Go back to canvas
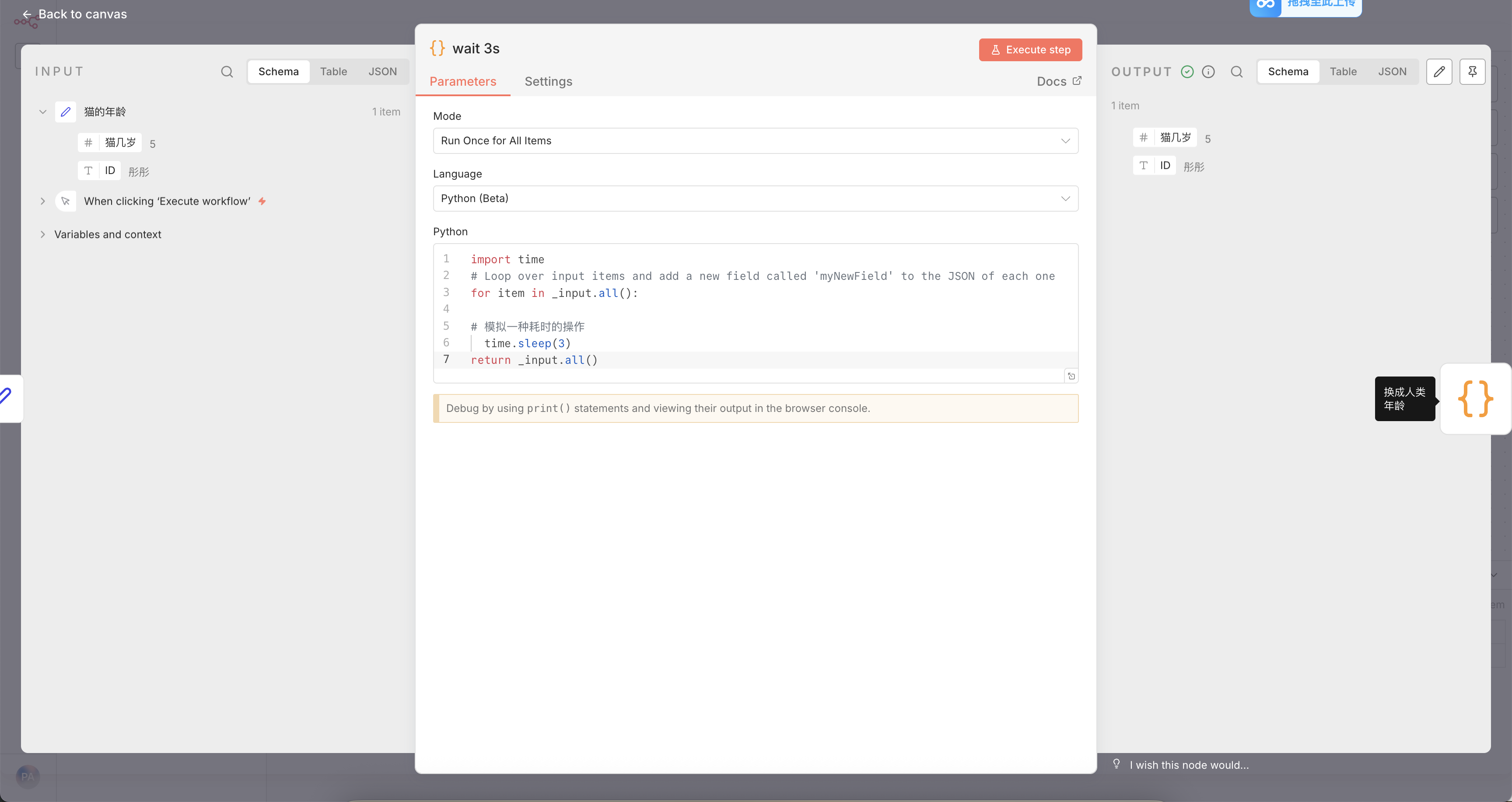The image size is (1512, 802). [x=74, y=14]
